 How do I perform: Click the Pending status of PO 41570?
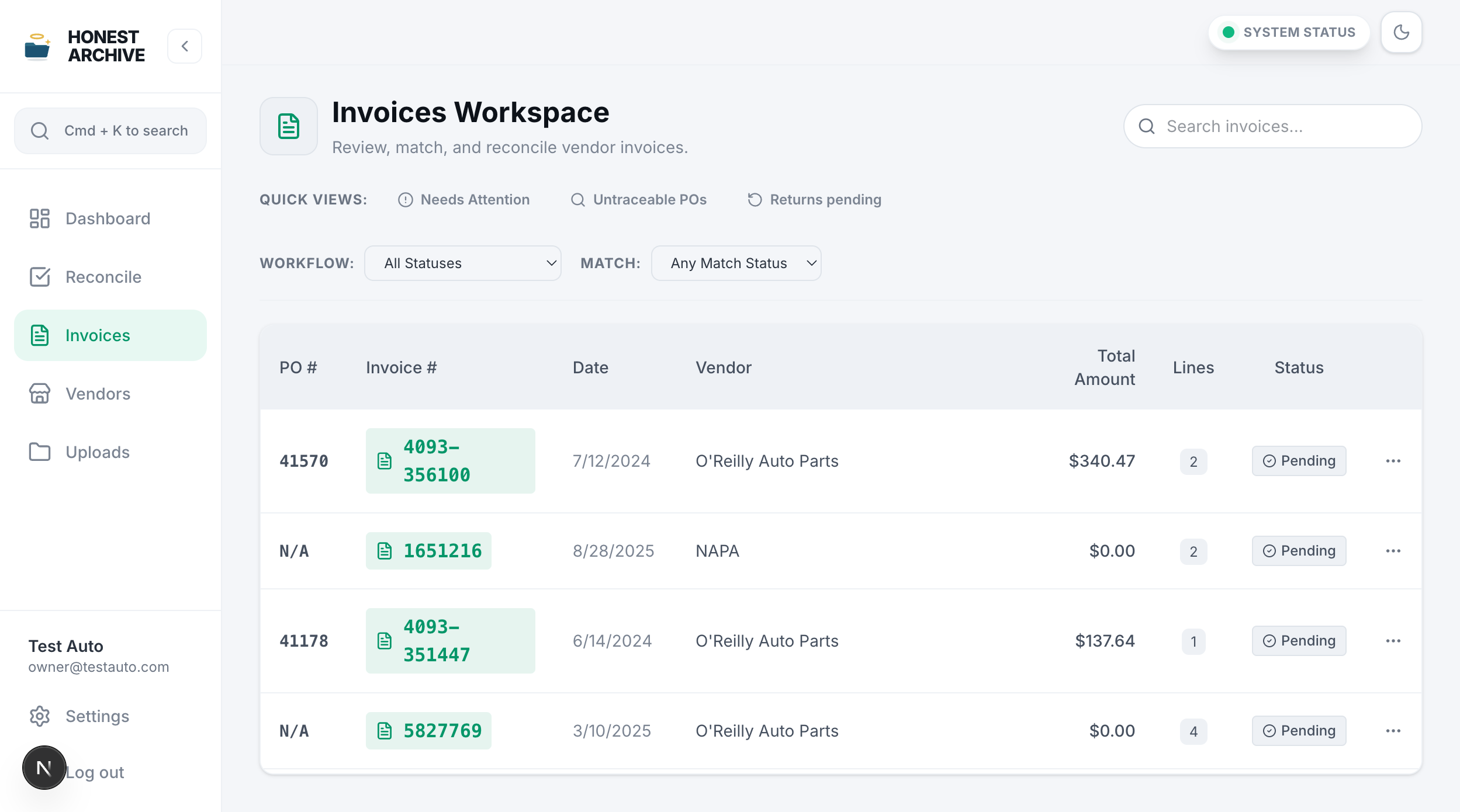pyautogui.click(x=1299, y=461)
